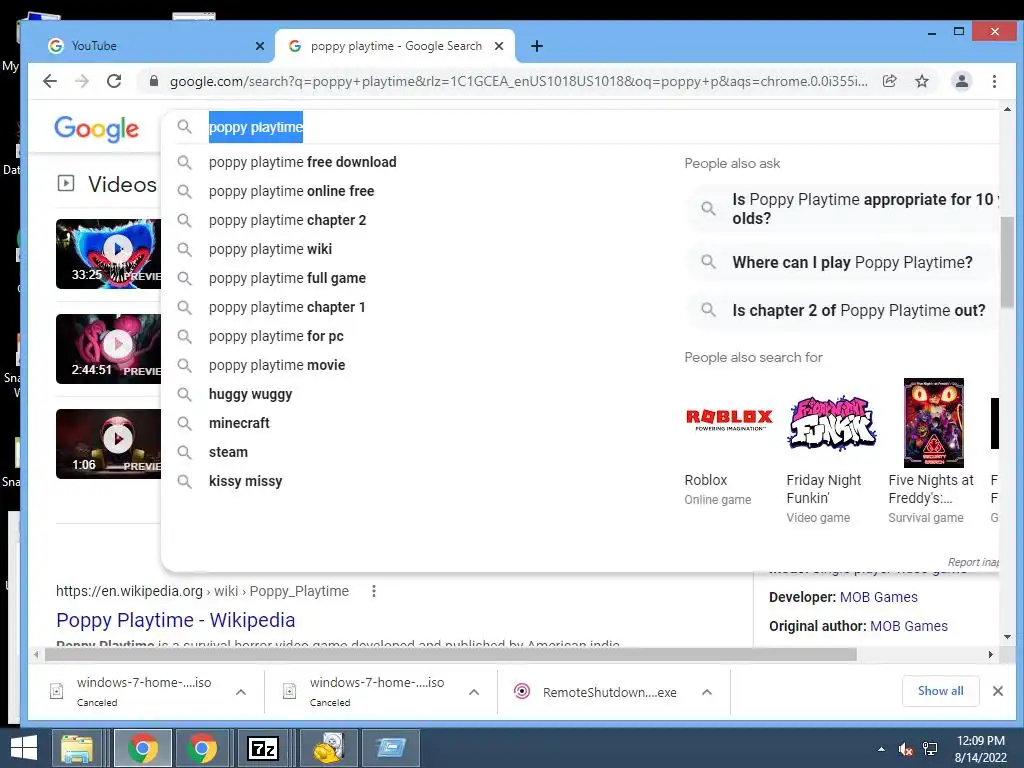Screen dimensions: 1024x768
Task: Click the horizontal scrollbar thumb
Action: coord(451,654)
